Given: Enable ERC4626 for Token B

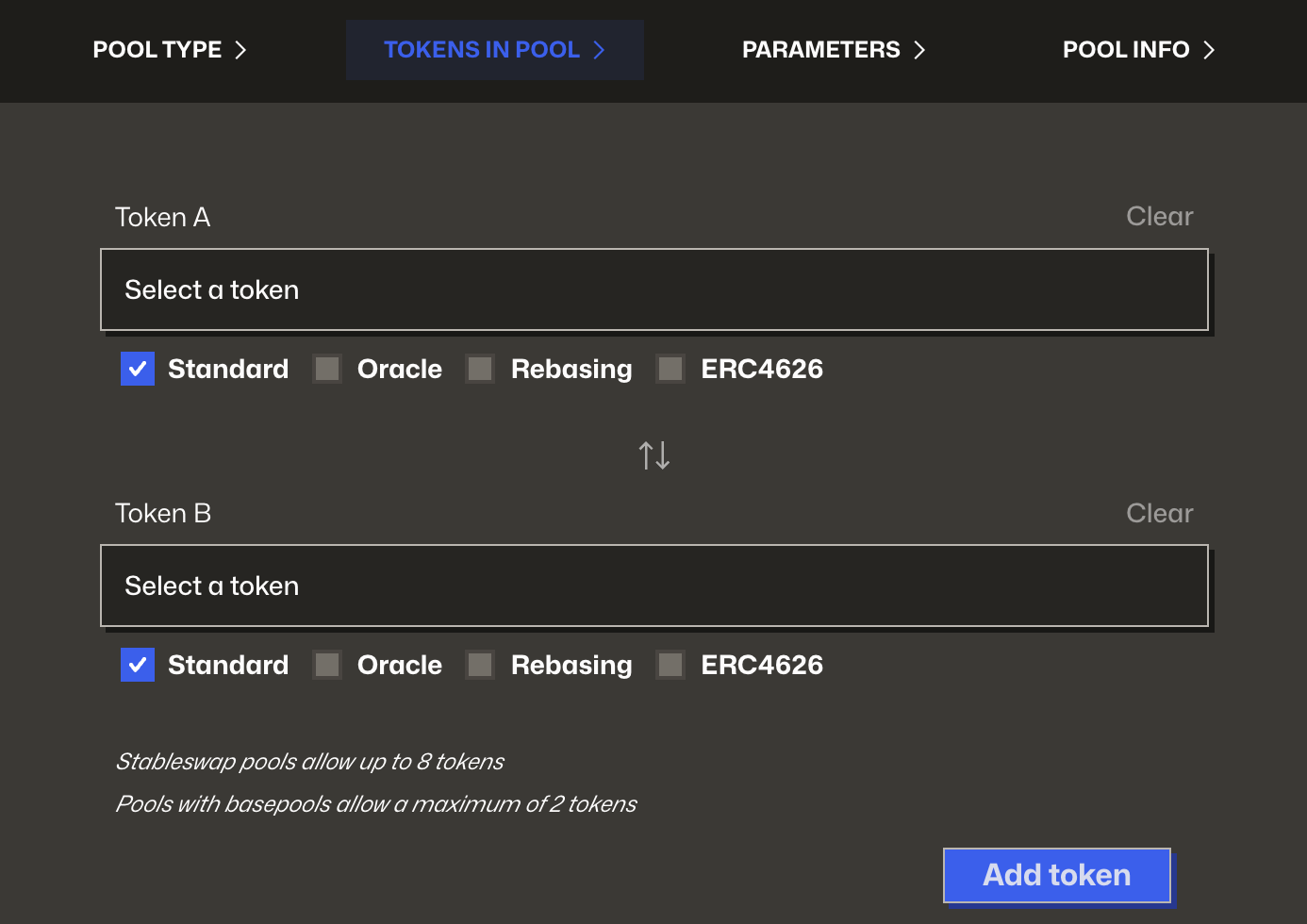Looking at the screenshot, I should tap(670, 665).
